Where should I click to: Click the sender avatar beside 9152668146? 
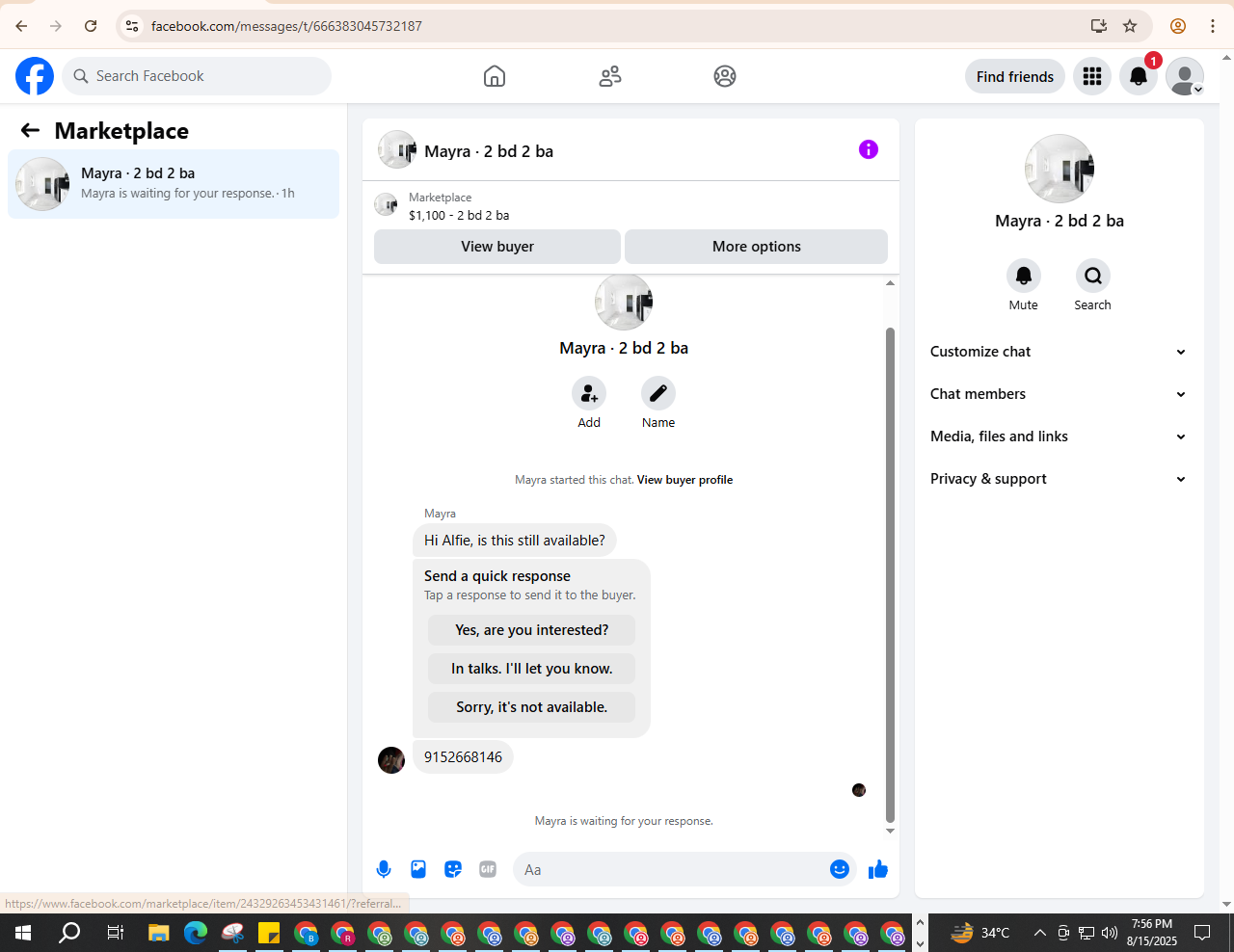tap(391, 760)
